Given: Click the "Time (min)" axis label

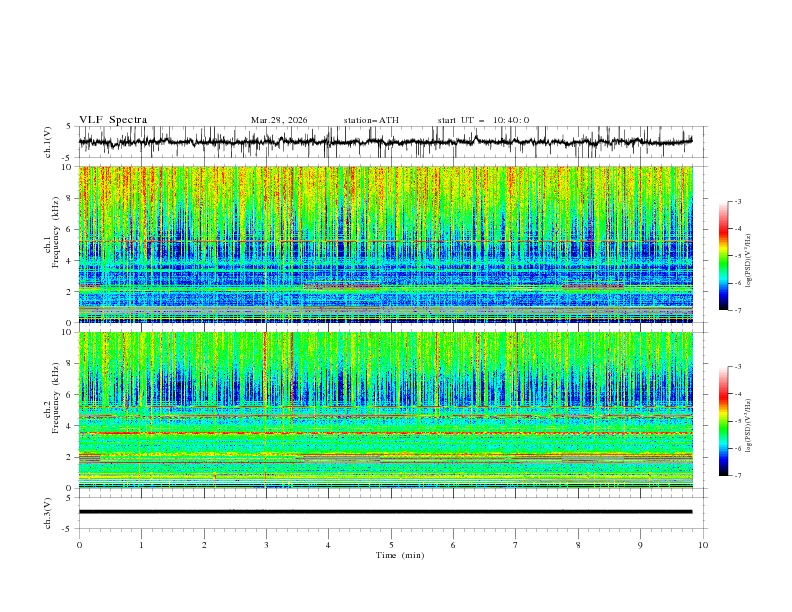Looking at the screenshot, I should click(400, 555).
